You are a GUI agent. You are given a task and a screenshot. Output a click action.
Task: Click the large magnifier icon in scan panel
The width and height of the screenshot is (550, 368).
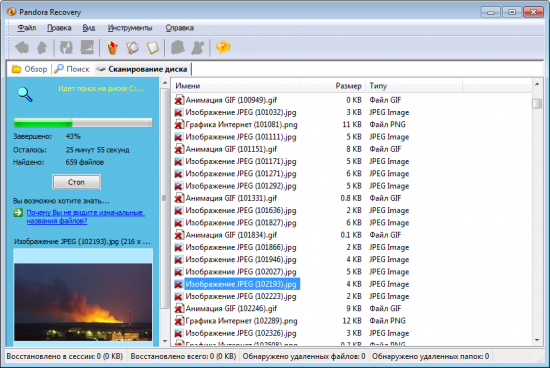pyautogui.click(x=25, y=94)
